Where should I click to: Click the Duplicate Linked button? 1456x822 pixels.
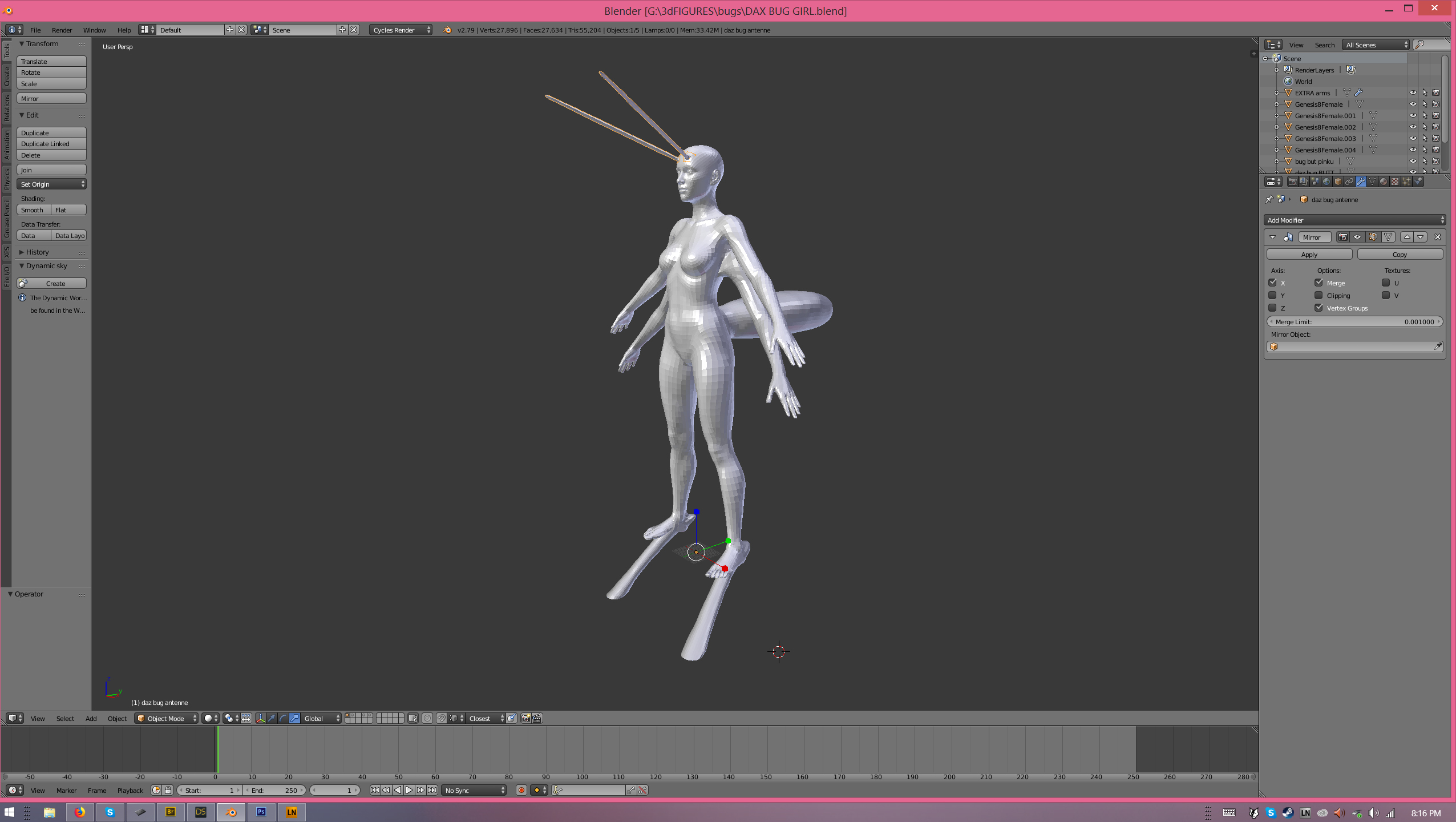click(x=51, y=144)
